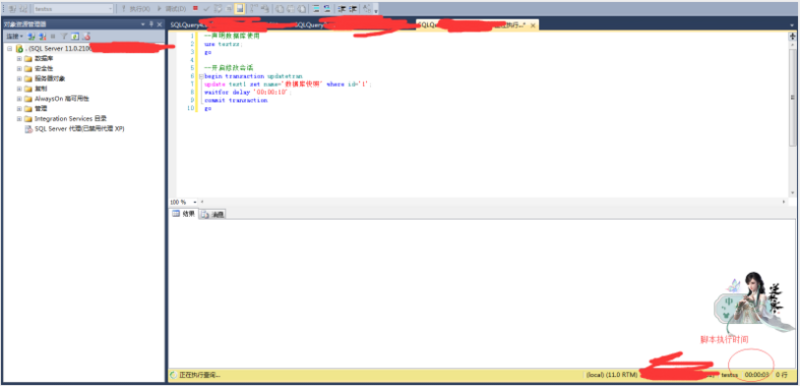The width and height of the screenshot is (800, 386).
Task: Toggle Include Actual Execution Plan icon
Action: pyautogui.click(x=254, y=9)
